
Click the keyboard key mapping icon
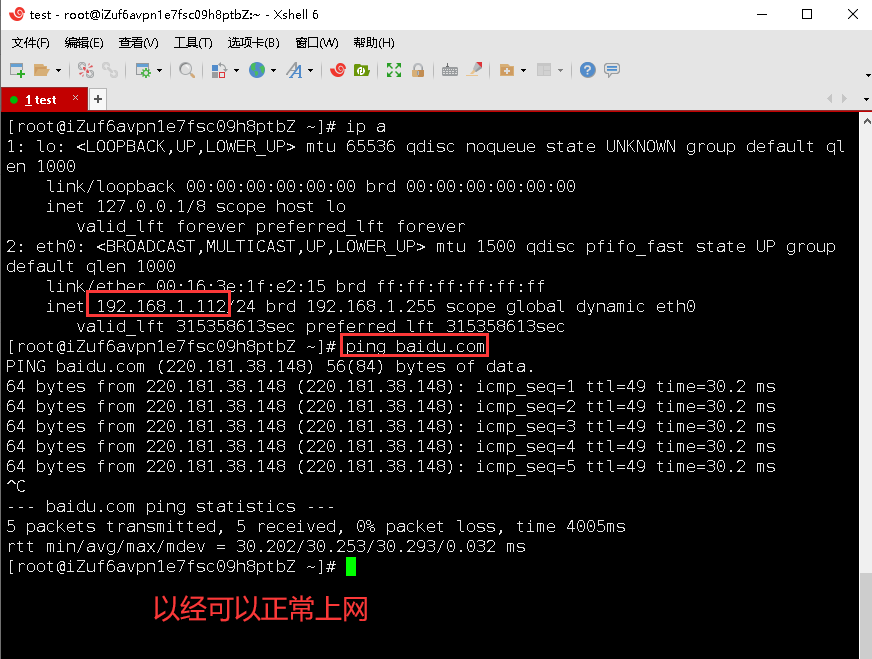[x=449, y=71]
